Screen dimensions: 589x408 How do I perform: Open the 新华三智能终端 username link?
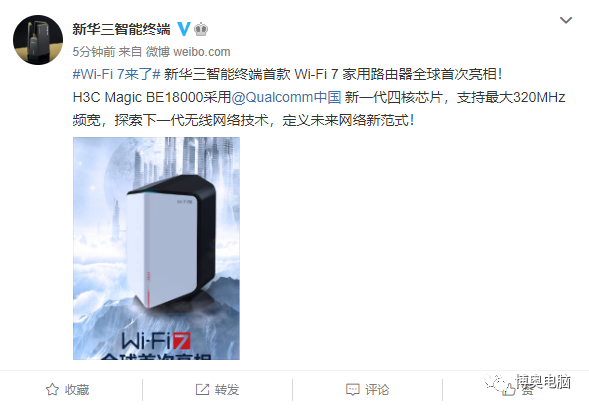[x=121, y=29]
